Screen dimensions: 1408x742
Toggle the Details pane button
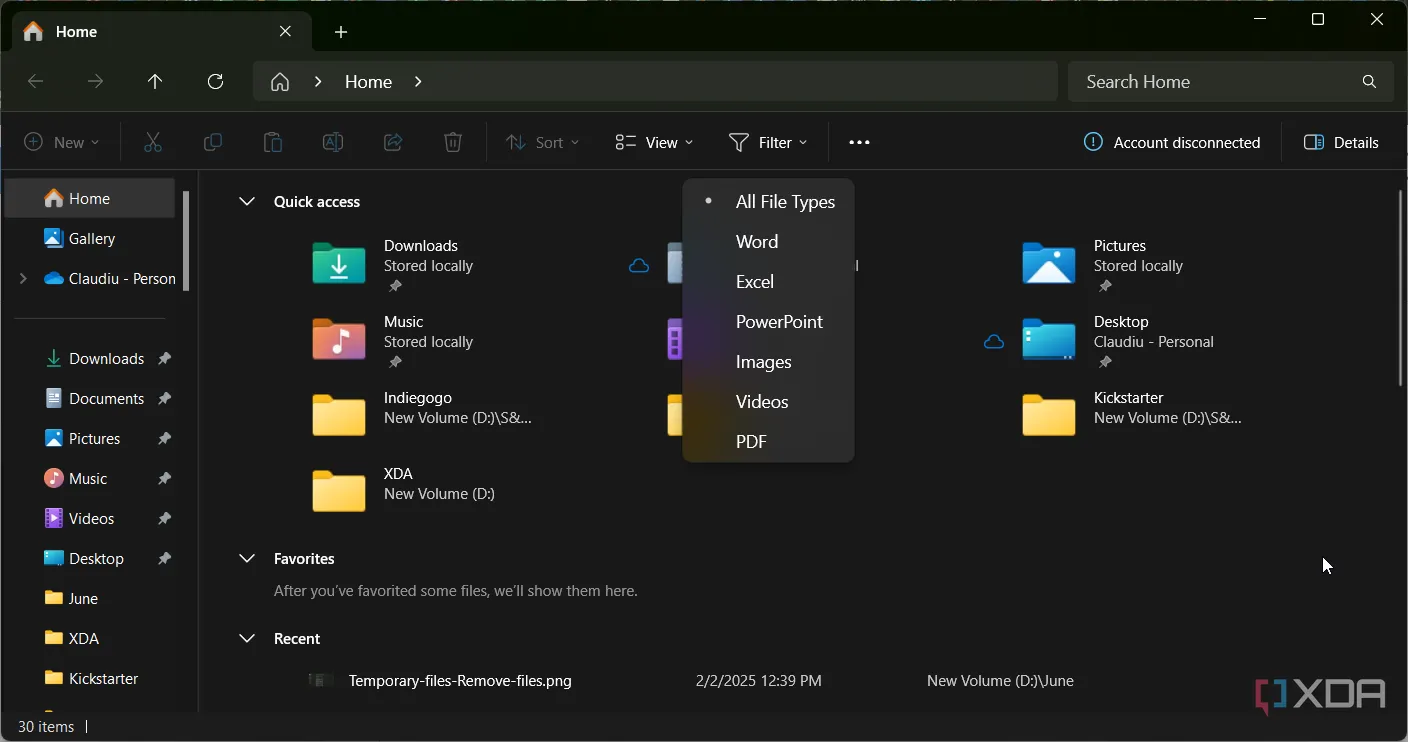click(1341, 142)
